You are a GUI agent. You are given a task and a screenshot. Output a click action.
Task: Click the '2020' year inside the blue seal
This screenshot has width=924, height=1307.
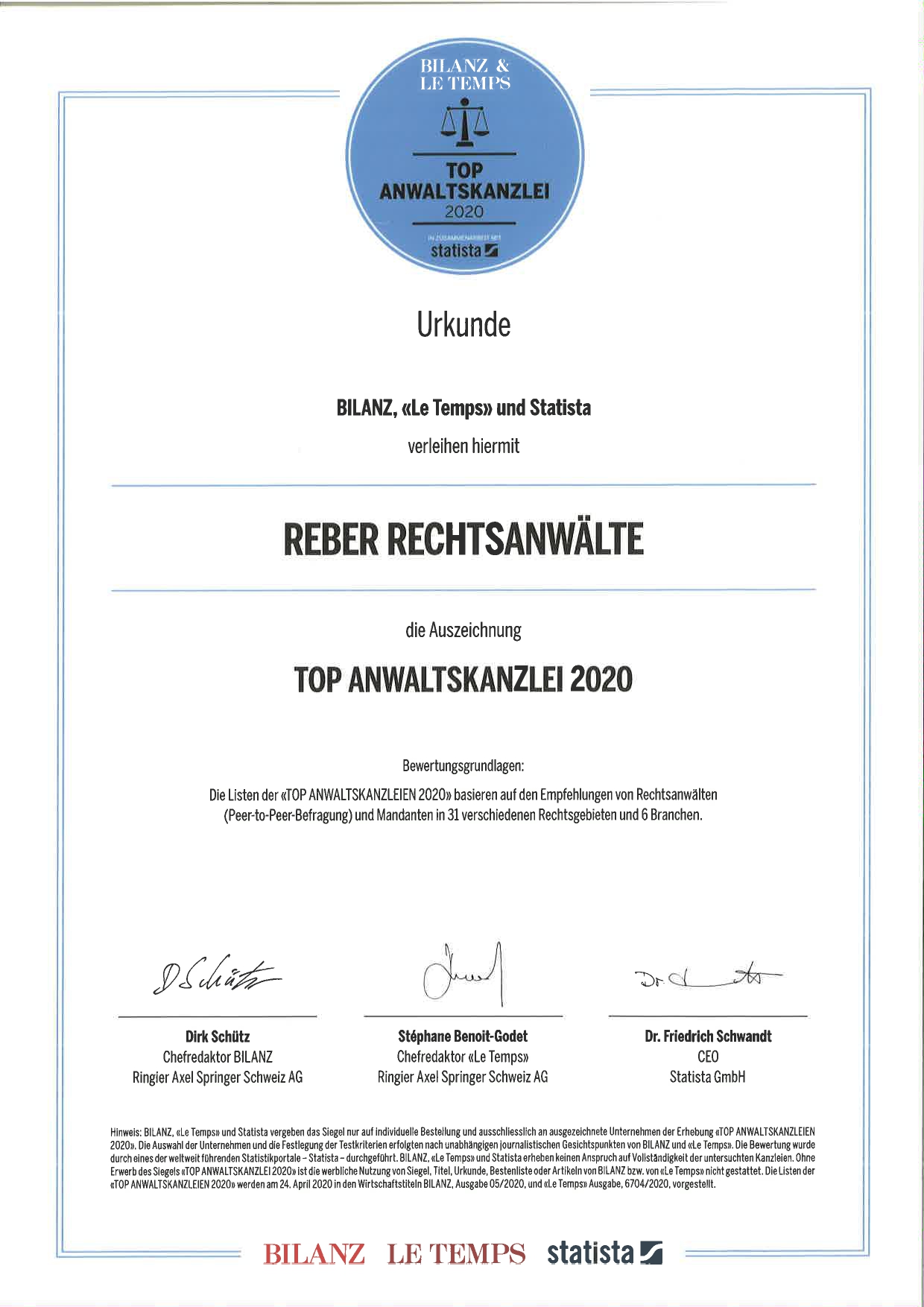tap(464, 212)
